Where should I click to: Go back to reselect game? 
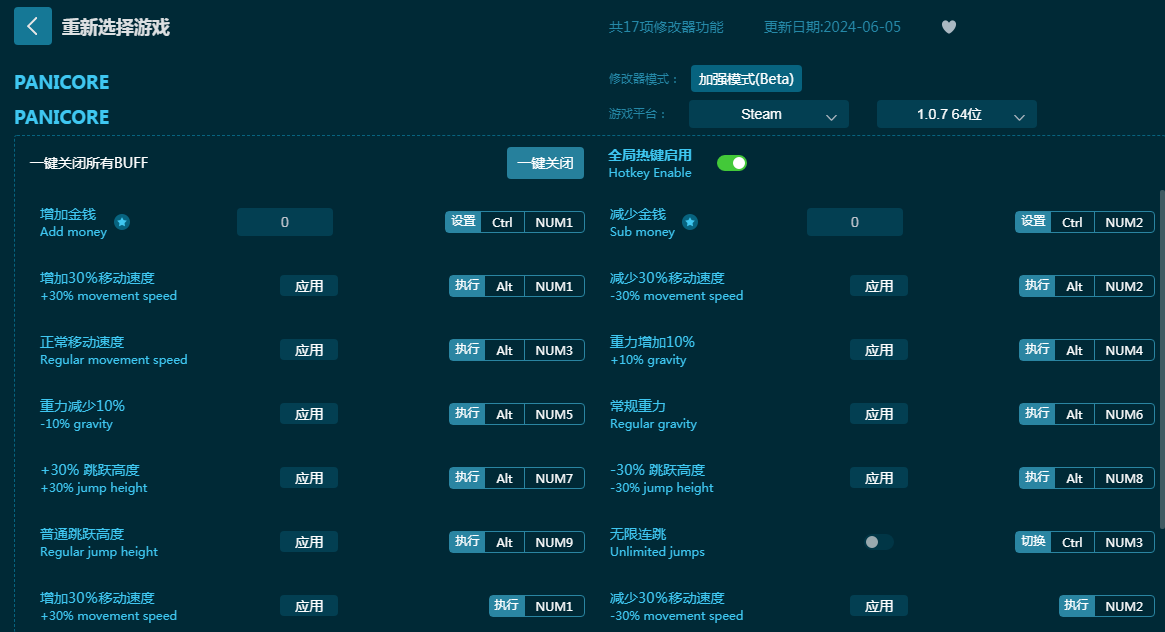click(x=33, y=26)
